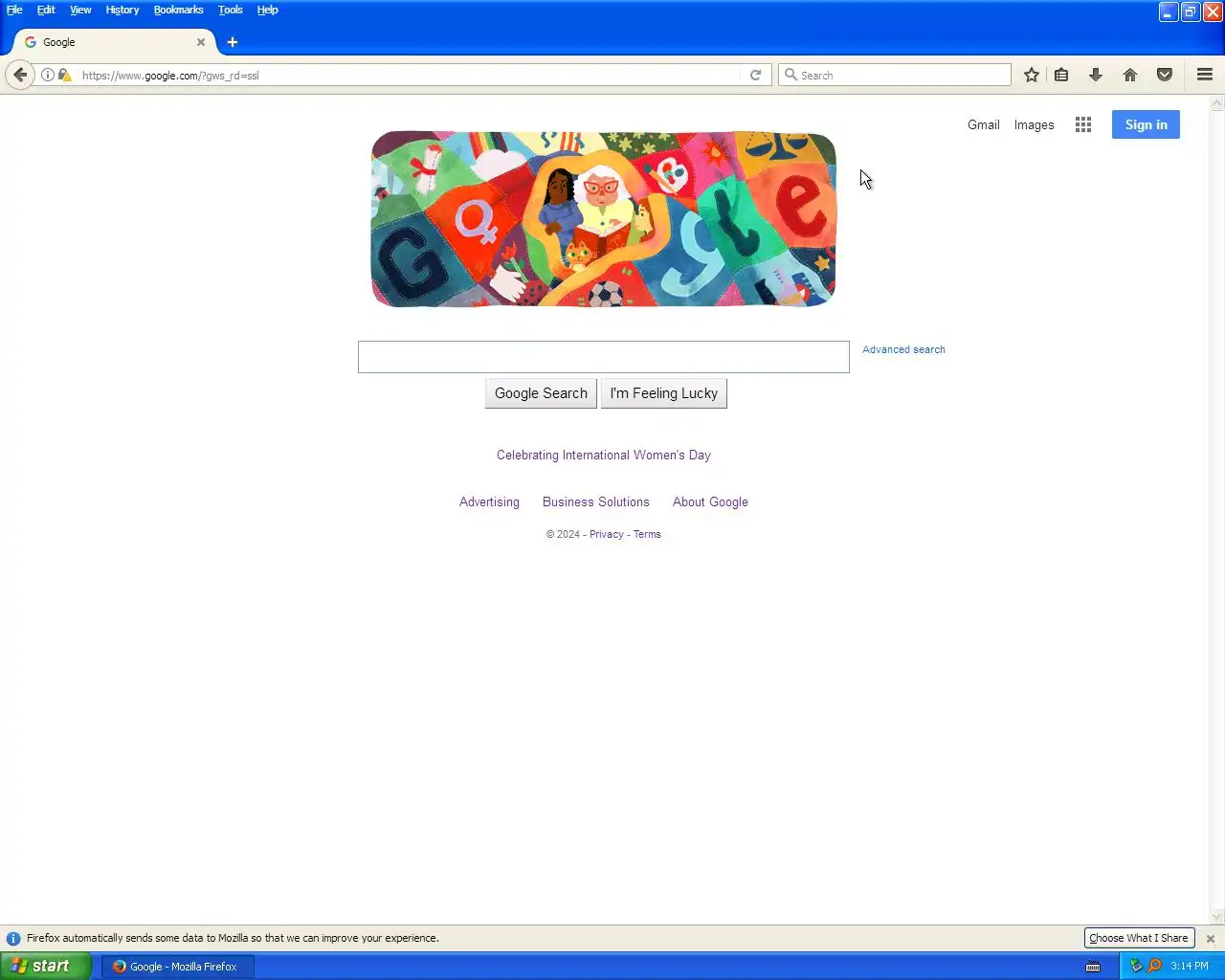Click the Google search input field
Viewport: 1225px width, 980px height.
point(603,357)
